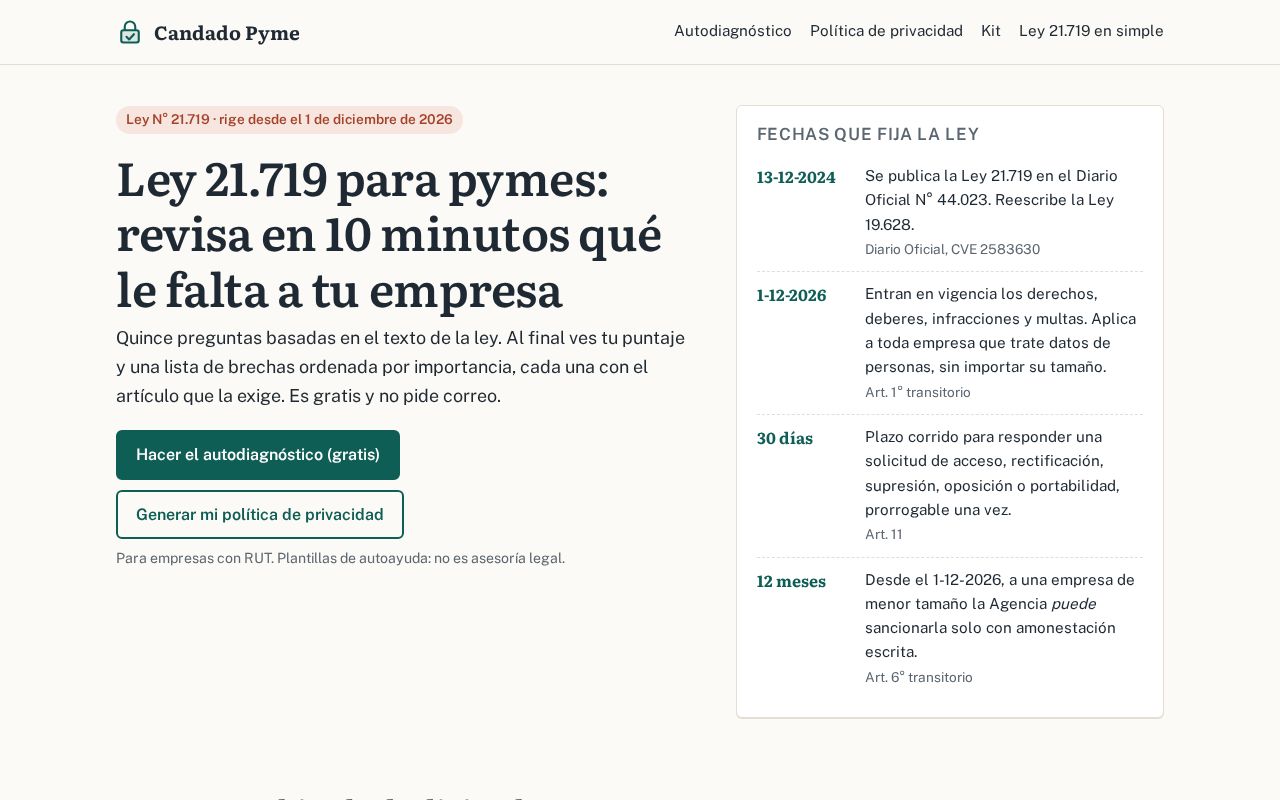Click Diario Oficial, CVE 2583630 source text
This screenshot has width=1280, height=800.
[952, 250]
